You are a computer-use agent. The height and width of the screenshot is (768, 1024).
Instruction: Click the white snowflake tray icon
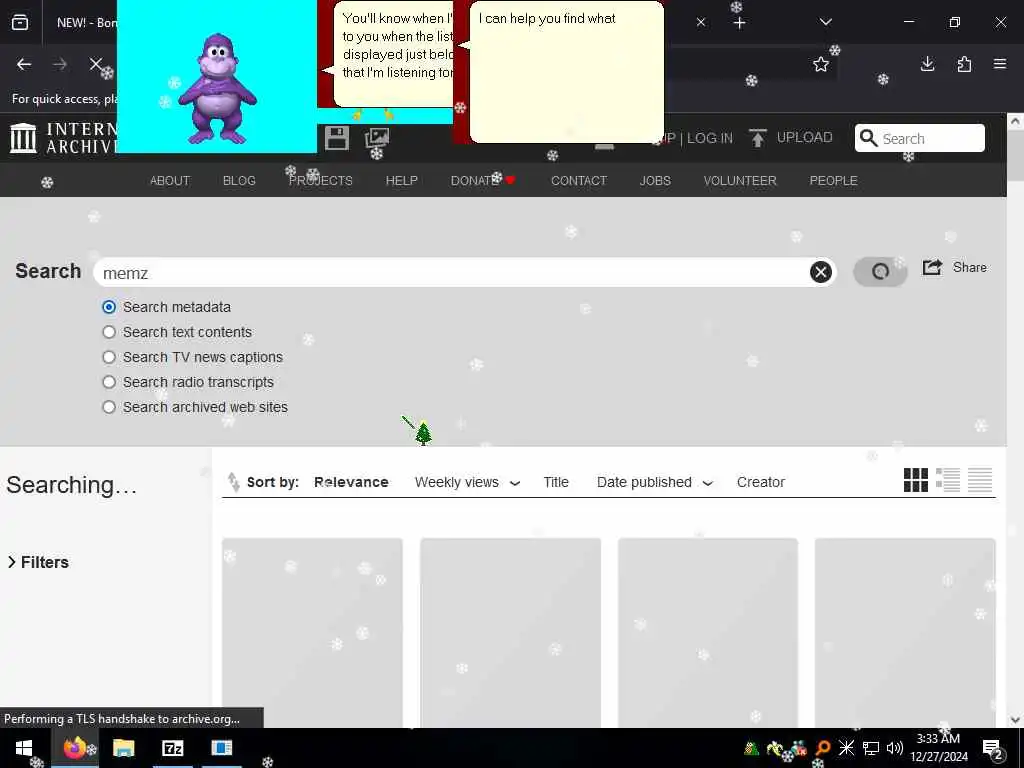pos(846,748)
